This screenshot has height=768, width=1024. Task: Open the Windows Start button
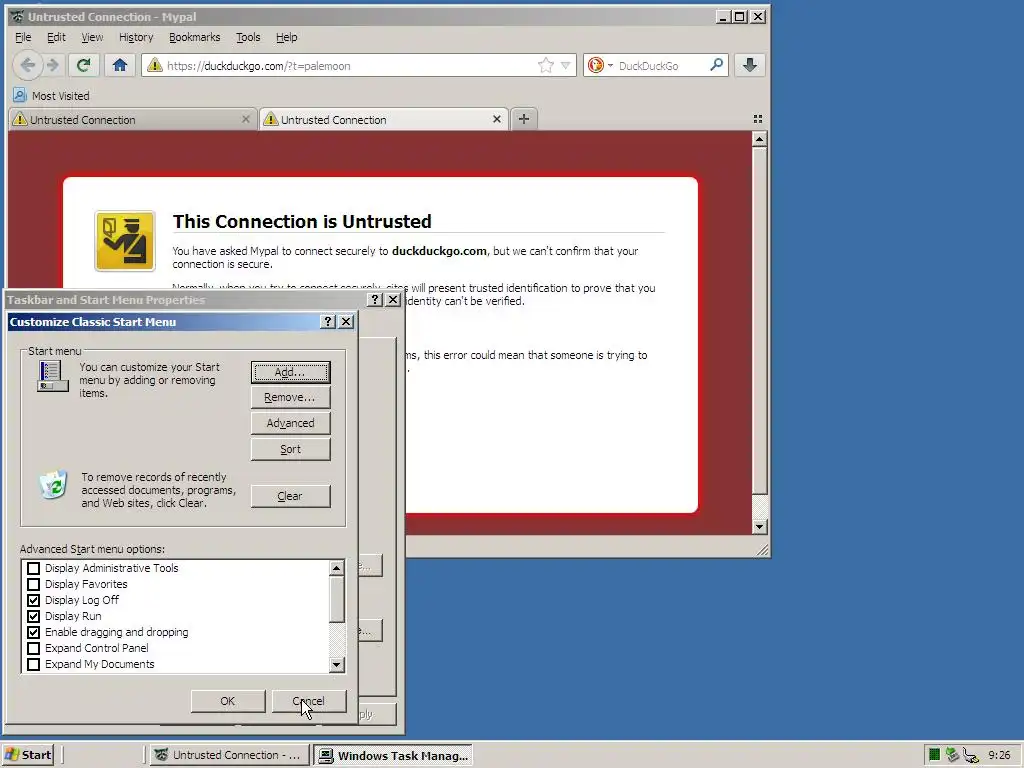coord(28,755)
